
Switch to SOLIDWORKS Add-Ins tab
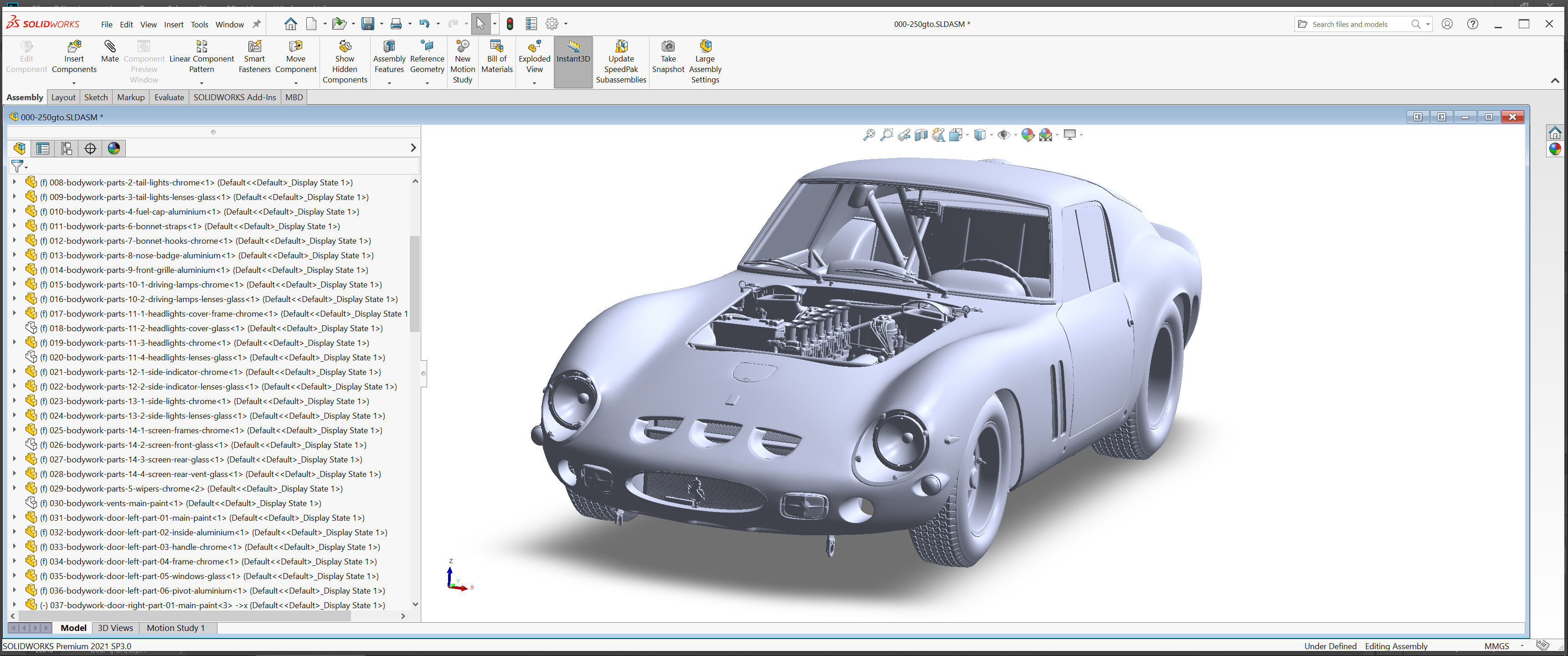pos(234,97)
